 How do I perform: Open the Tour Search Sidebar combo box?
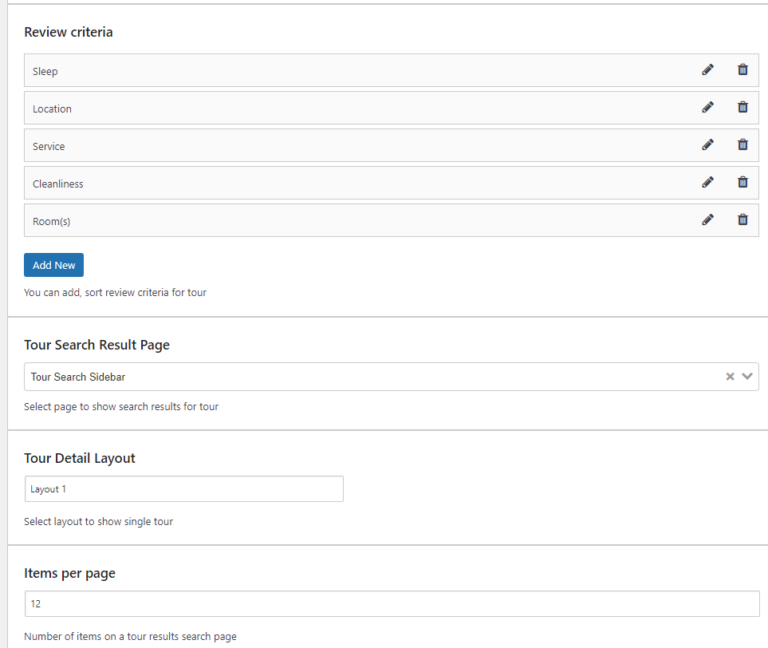[391, 377]
